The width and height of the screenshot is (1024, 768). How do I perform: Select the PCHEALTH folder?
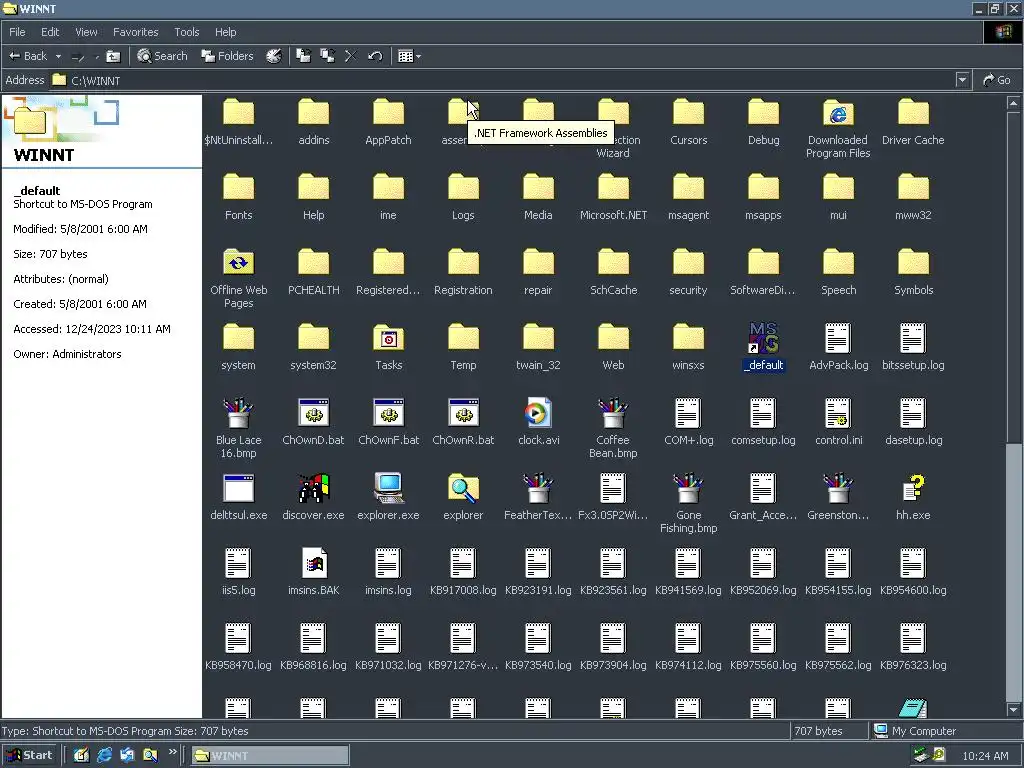[313, 273]
